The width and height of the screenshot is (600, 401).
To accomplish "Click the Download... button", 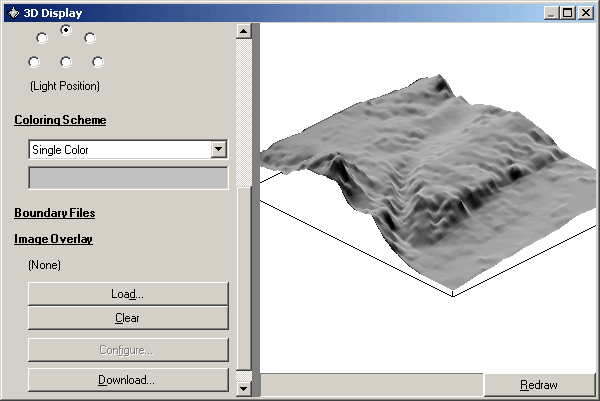I will (128, 380).
